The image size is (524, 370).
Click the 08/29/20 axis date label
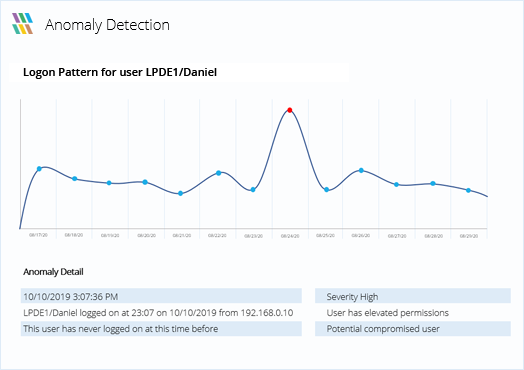point(469,236)
